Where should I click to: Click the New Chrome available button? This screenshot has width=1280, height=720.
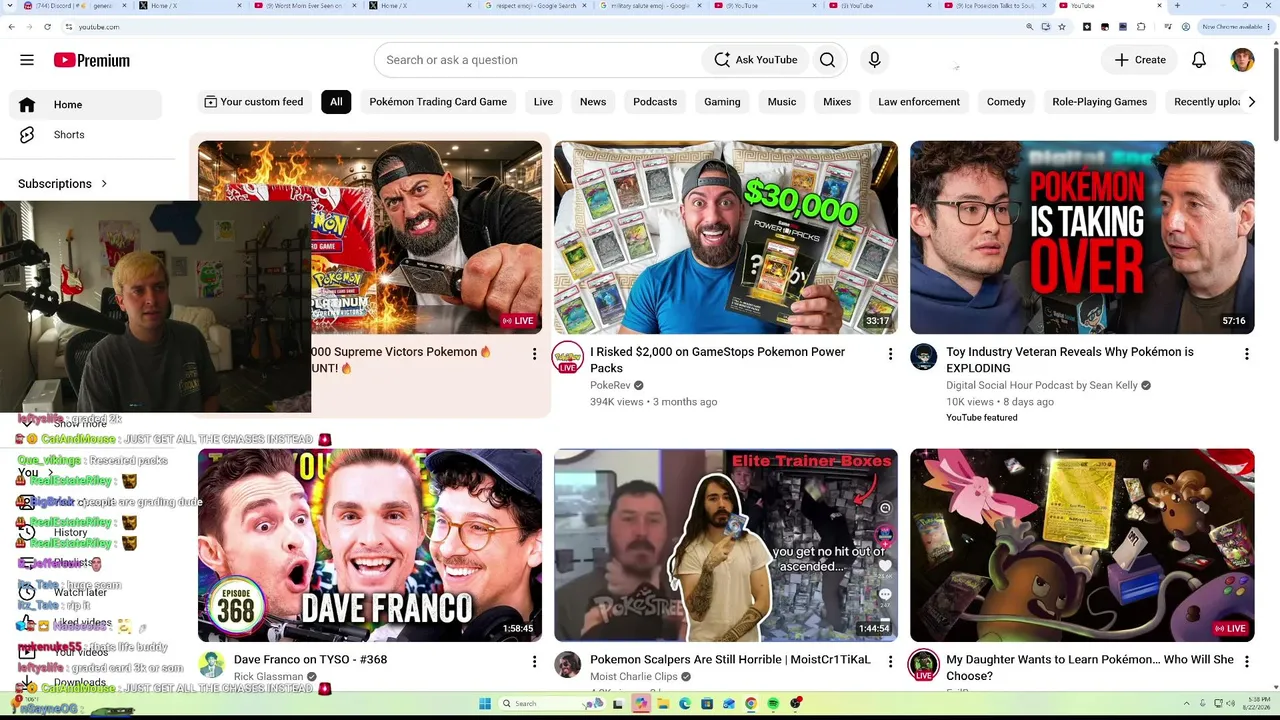pyautogui.click(x=1234, y=27)
